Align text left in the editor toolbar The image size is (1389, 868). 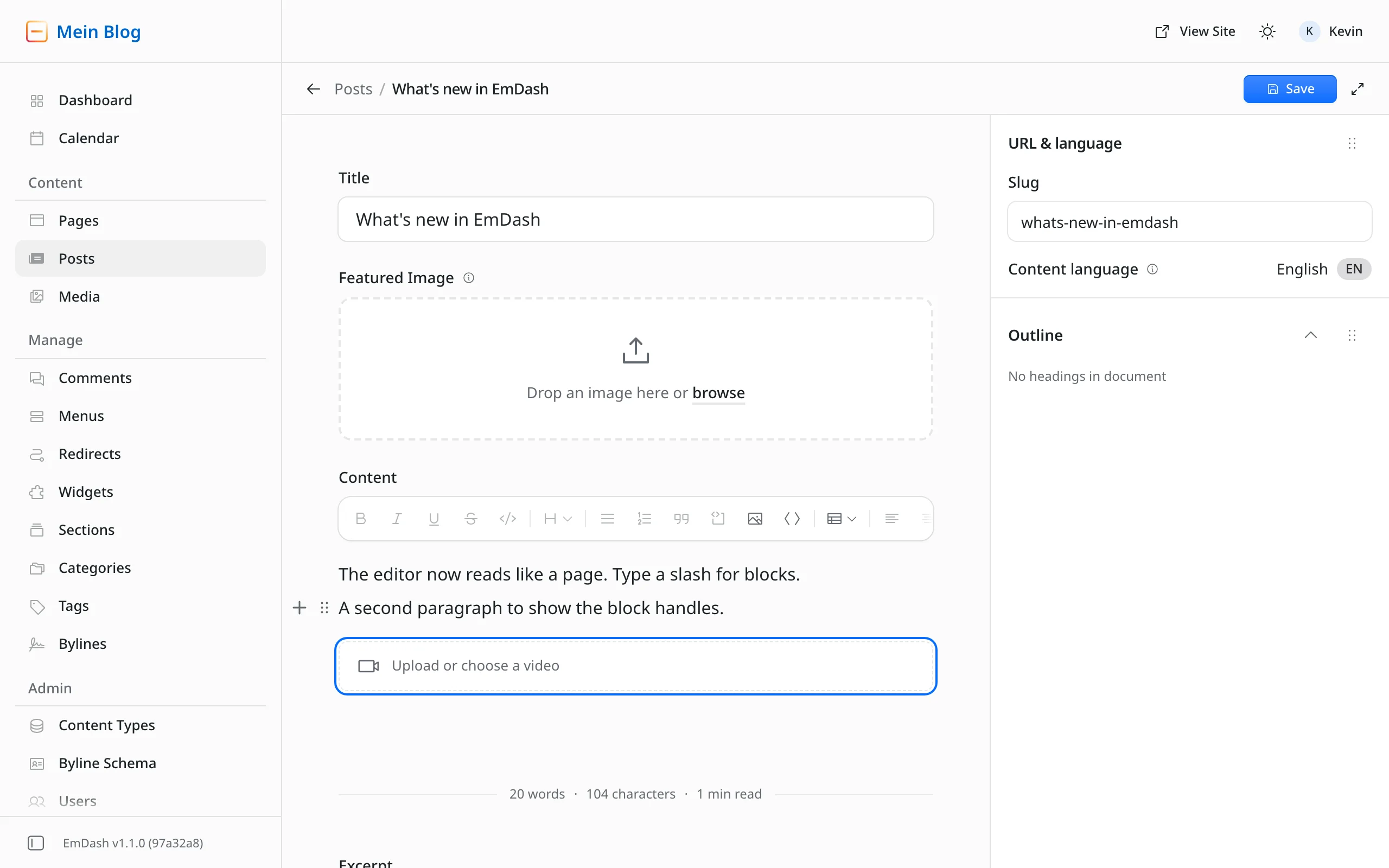tap(891, 519)
